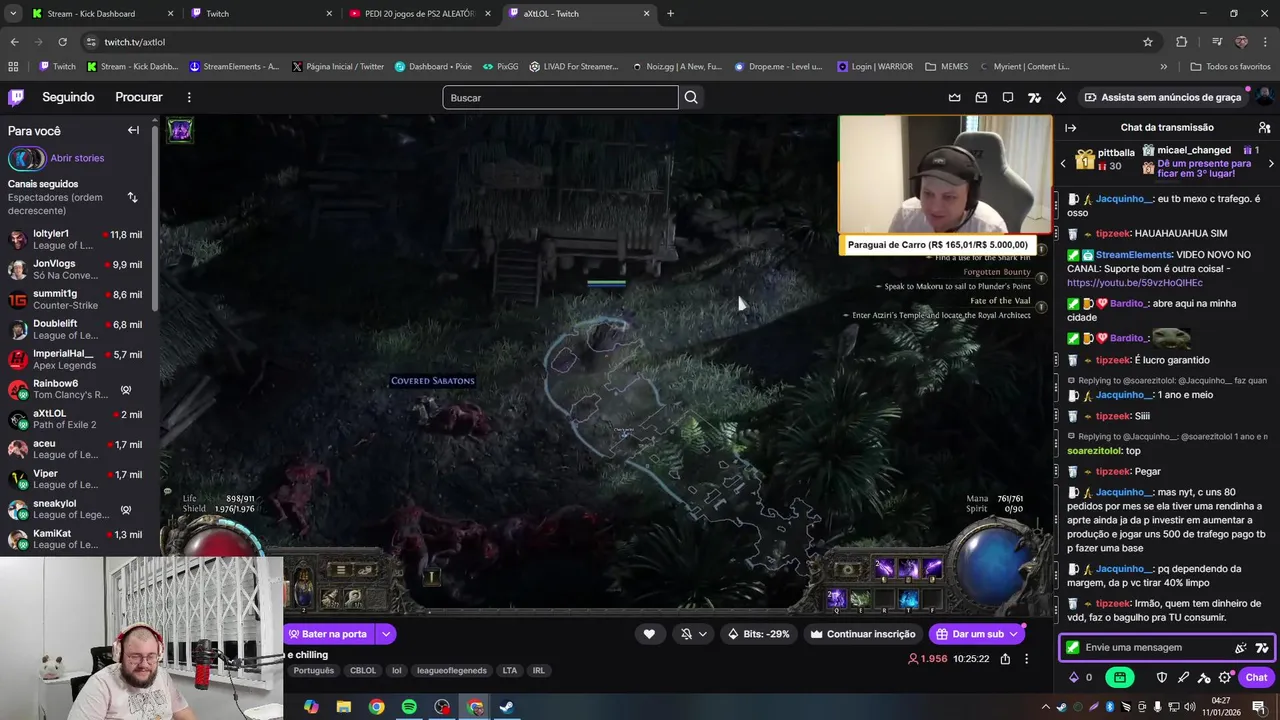Viewport: 1280px width, 720px height.
Task: Expand Bater na porta dropdown arrow
Action: 386,634
